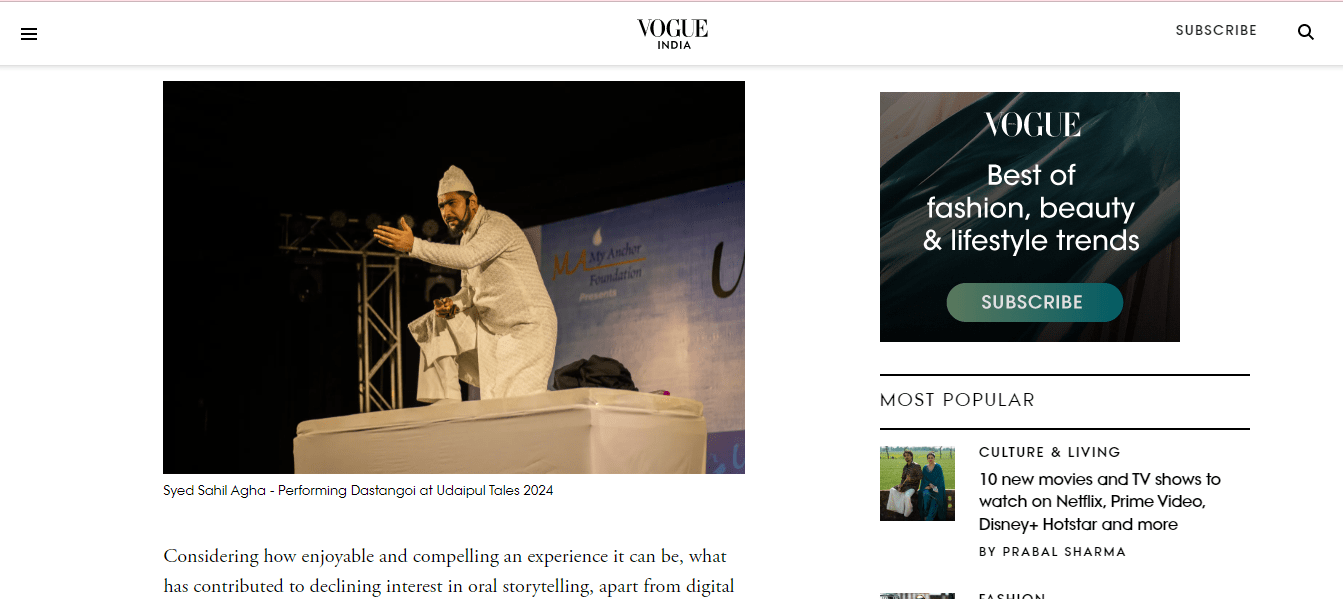Open the hamburger navigation menu
This screenshot has height=599, width=1343.
[x=29, y=34]
